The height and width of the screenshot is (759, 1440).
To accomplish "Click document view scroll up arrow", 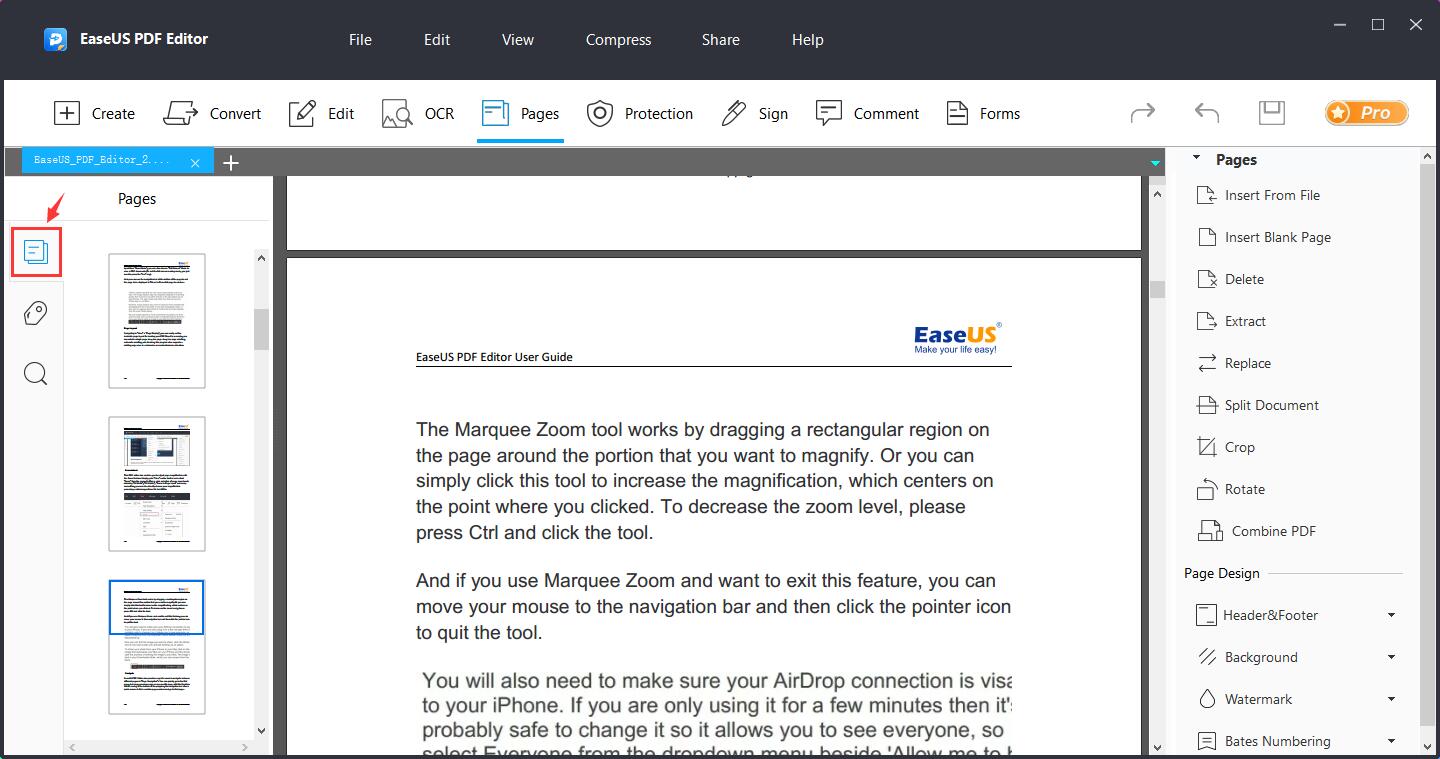I will tap(1157, 194).
